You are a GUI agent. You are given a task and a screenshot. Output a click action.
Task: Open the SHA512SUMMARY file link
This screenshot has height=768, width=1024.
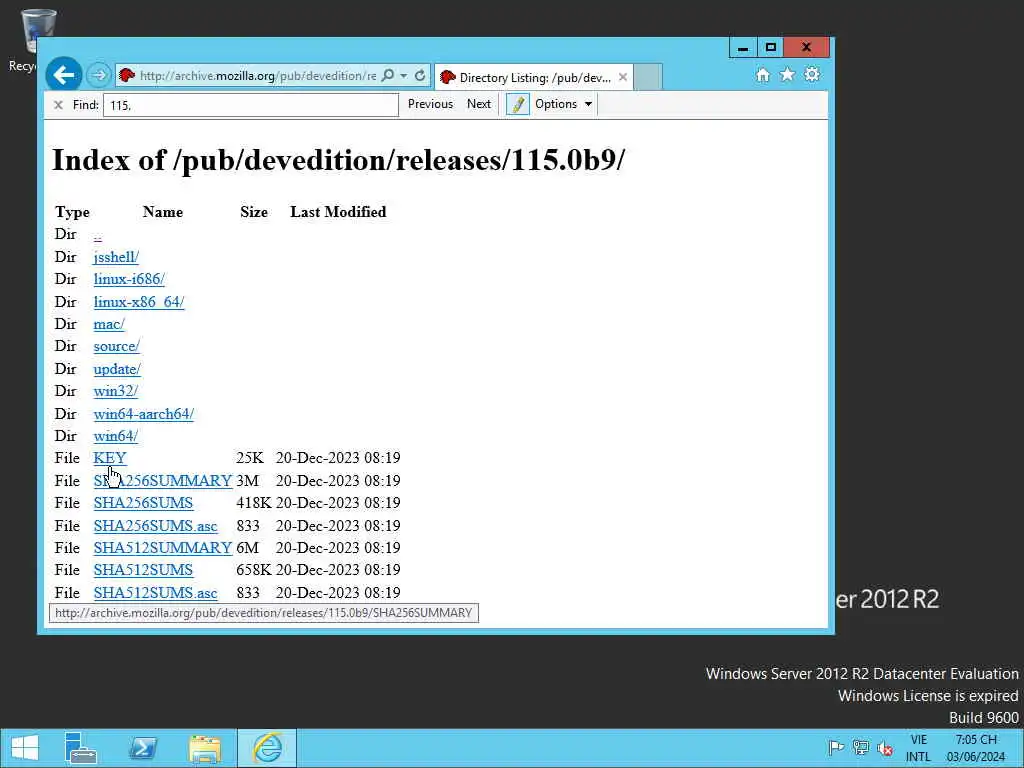[x=163, y=548]
